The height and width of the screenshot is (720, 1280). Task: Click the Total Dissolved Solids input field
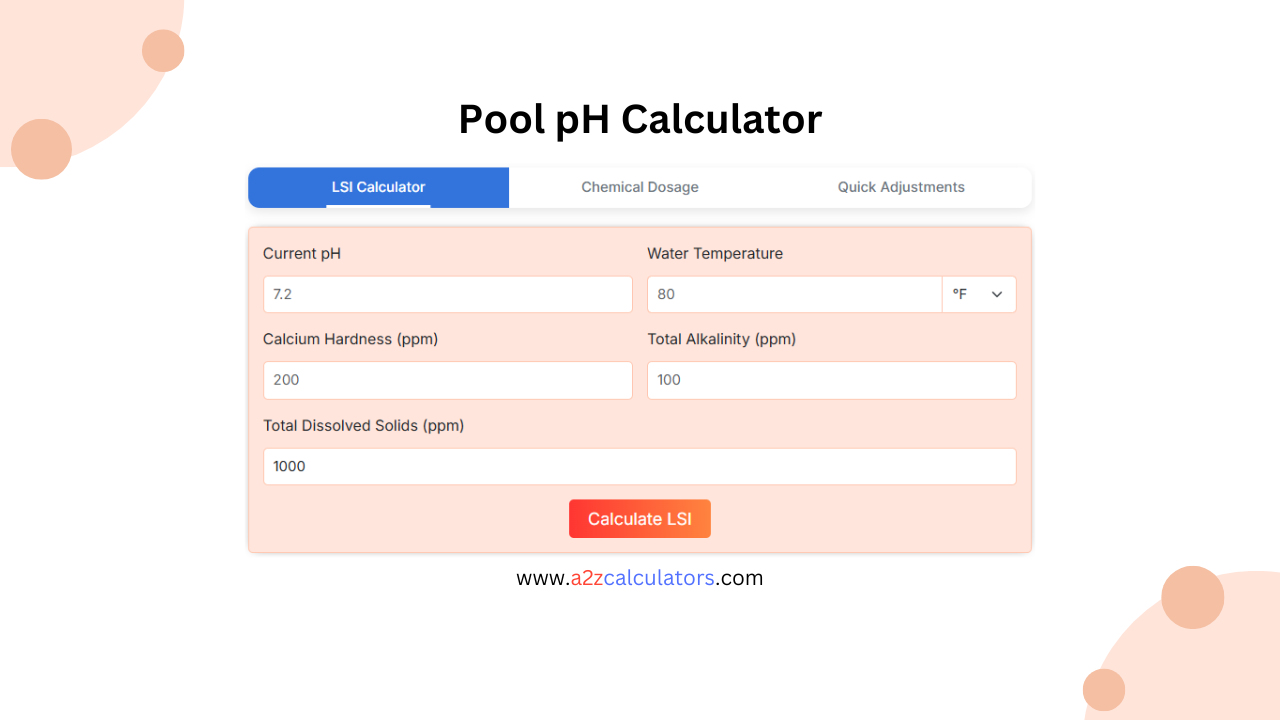point(640,466)
